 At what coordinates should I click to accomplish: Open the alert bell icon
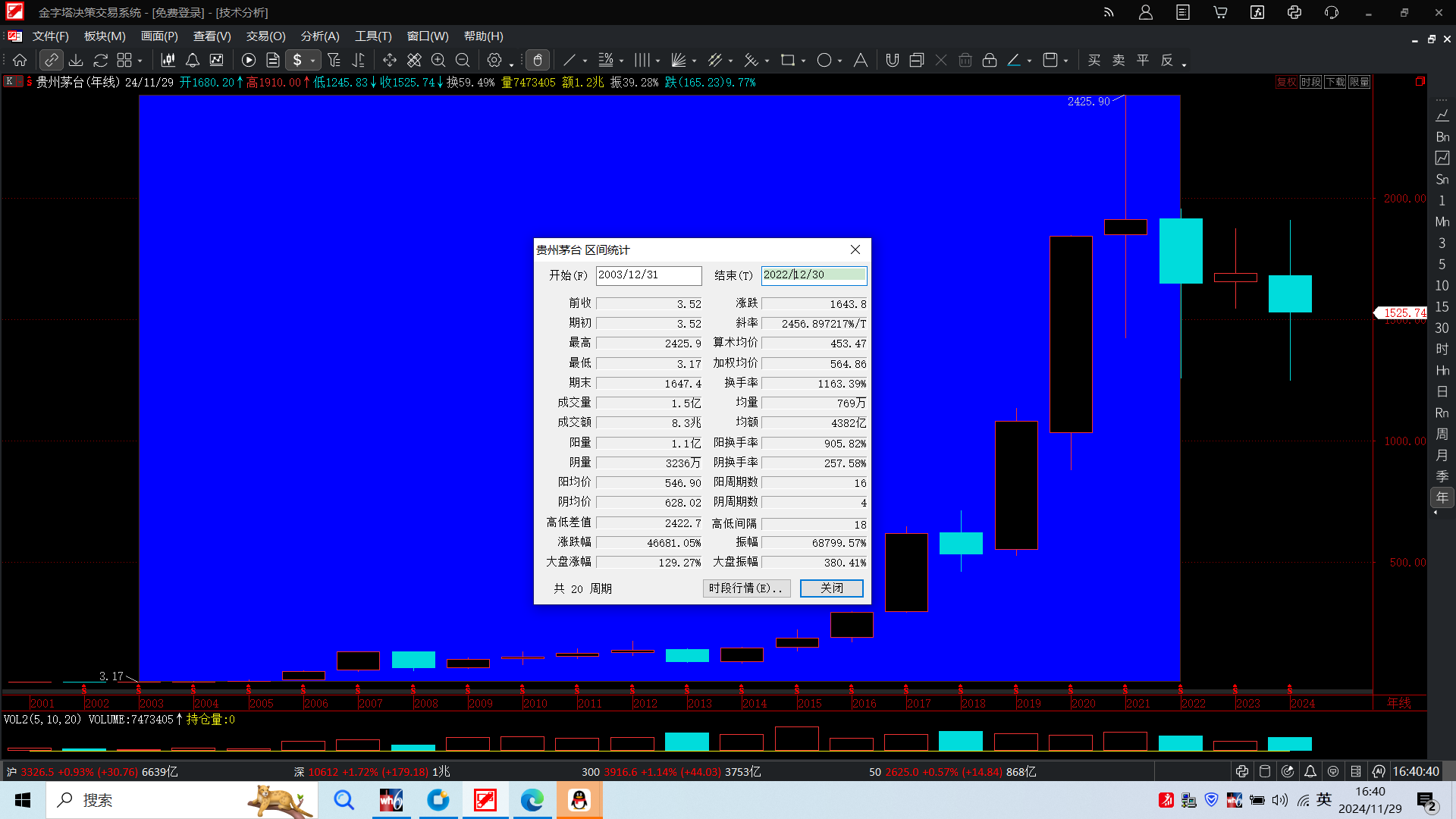pos(193,60)
